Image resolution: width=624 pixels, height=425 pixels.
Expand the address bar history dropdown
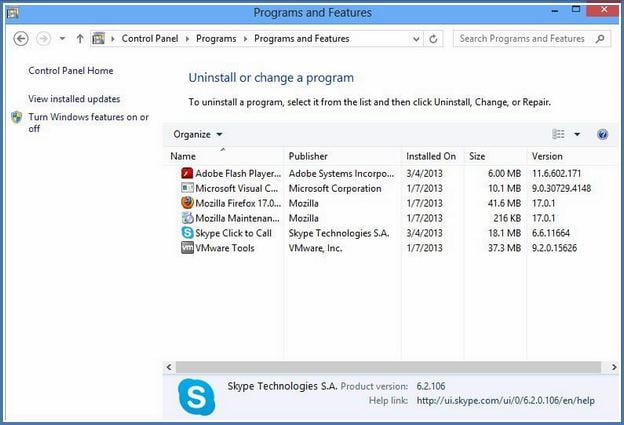[x=416, y=39]
